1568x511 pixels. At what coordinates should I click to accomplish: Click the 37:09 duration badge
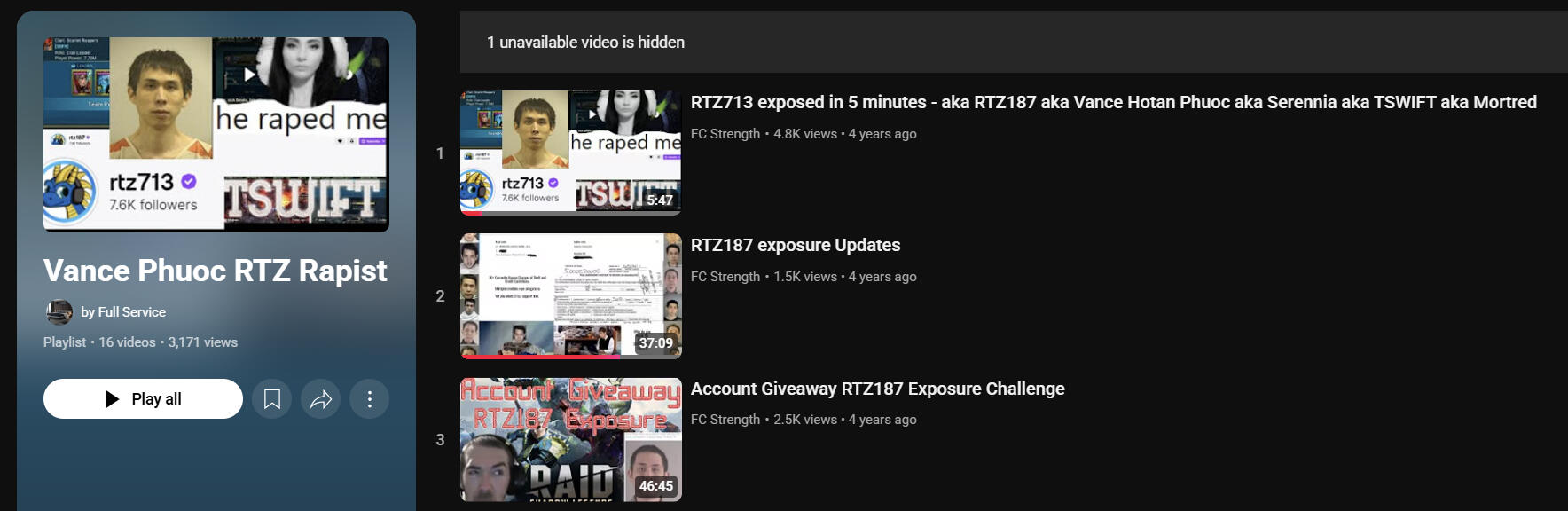pyautogui.click(x=656, y=343)
